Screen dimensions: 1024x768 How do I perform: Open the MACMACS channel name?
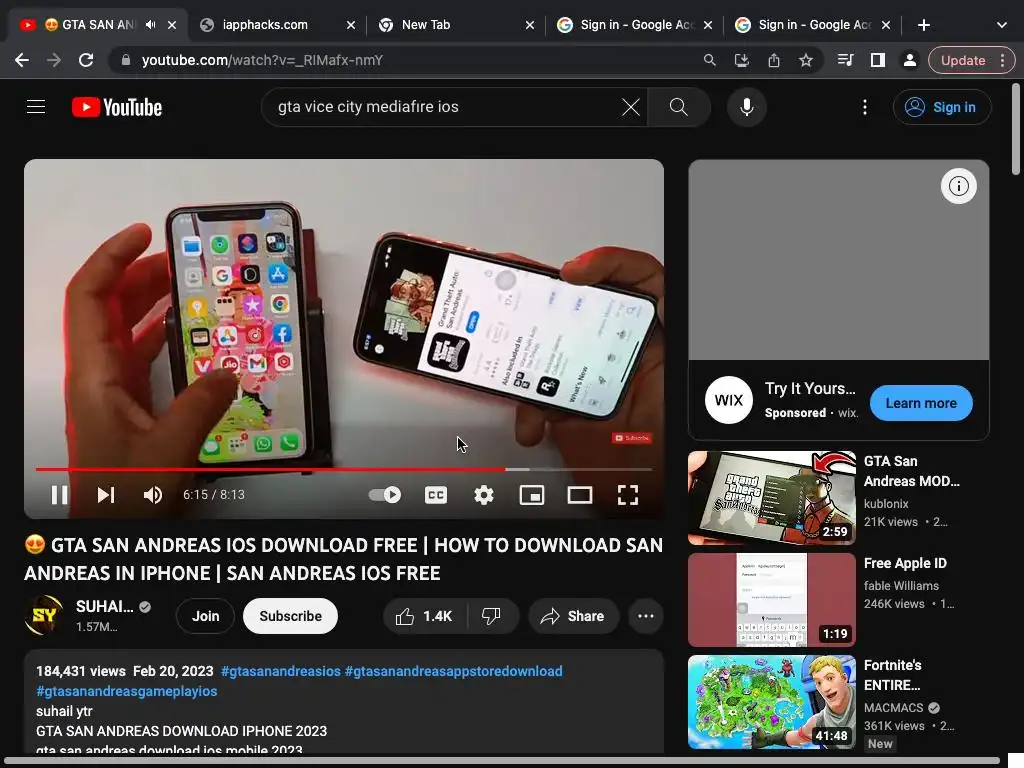pos(893,707)
